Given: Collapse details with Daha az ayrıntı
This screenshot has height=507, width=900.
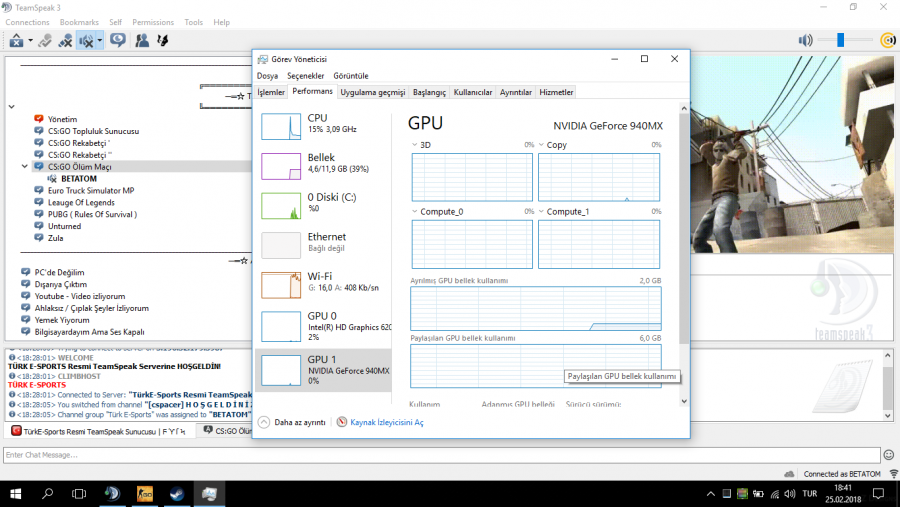Looking at the screenshot, I should point(292,422).
